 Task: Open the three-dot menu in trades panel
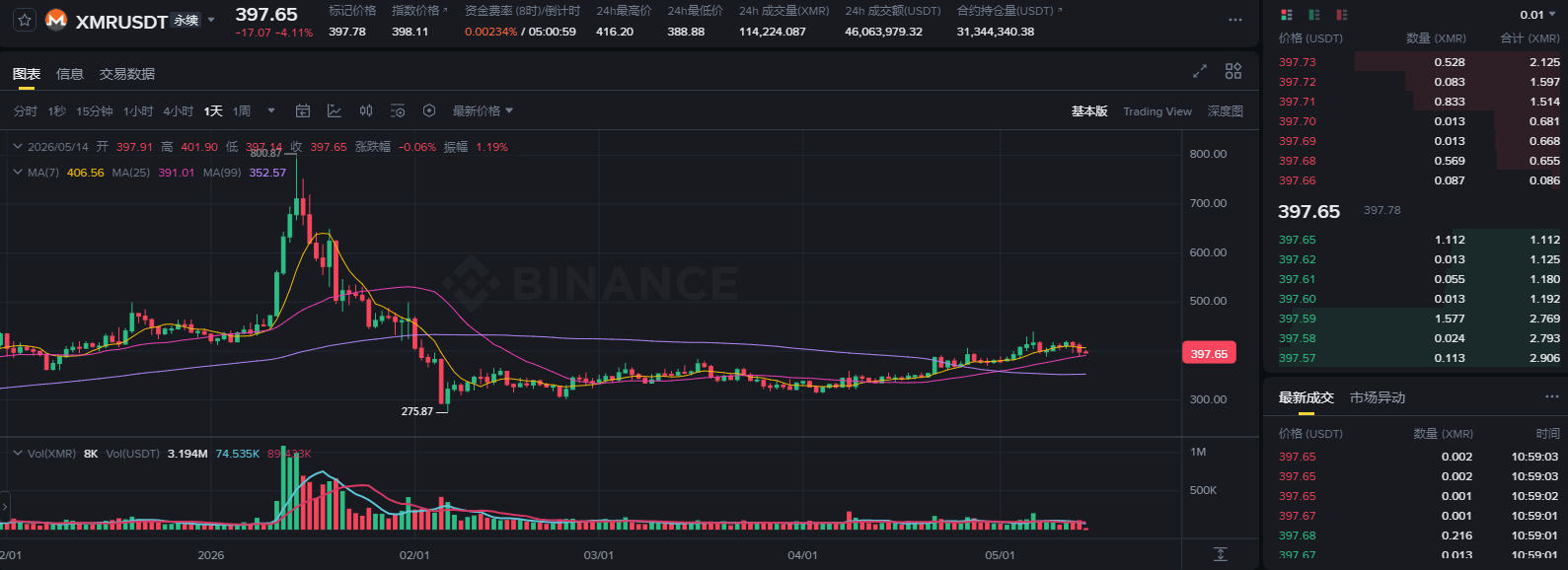(x=1551, y=396)
